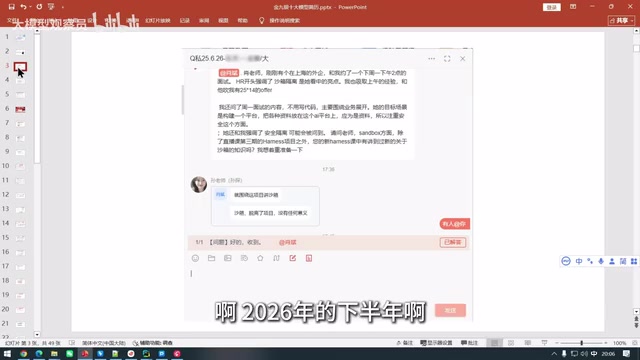Click the zoom out minus button
The width and height of the screenshot is (640, 360).
point(556,343)
